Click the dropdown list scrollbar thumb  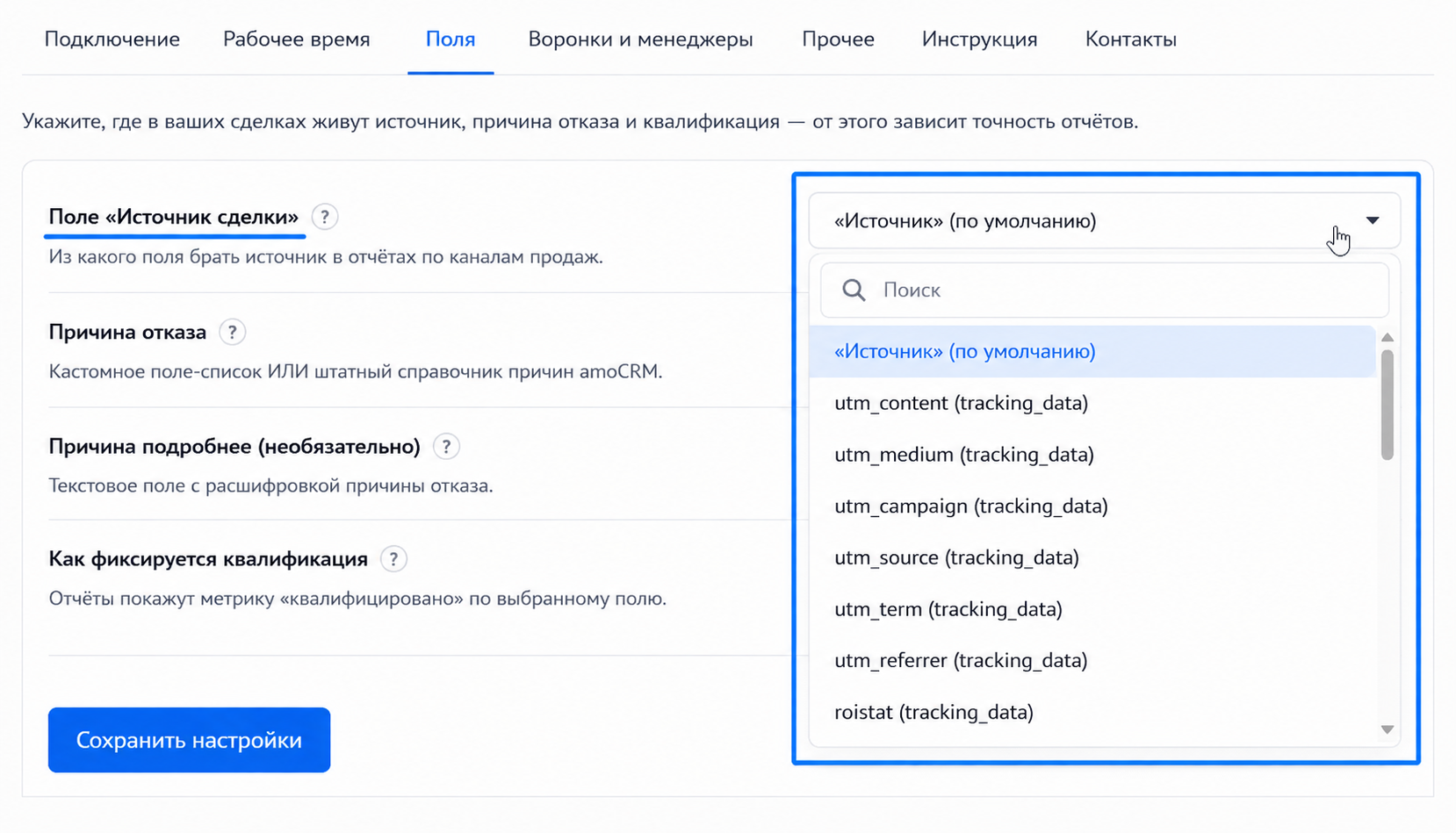pyautogui.click(x=1388, y=405)
